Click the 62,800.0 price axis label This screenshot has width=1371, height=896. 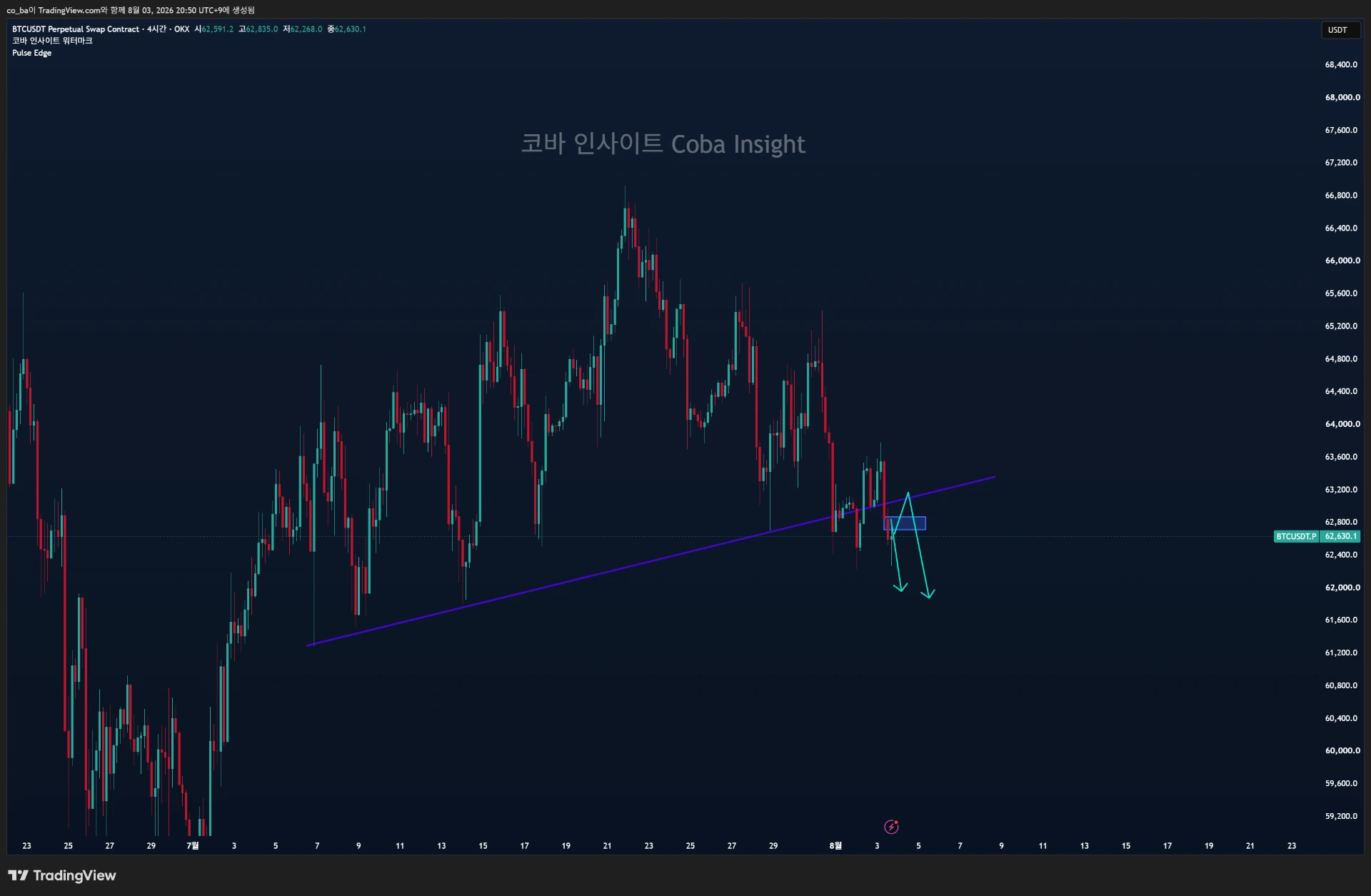point(1342,522)
